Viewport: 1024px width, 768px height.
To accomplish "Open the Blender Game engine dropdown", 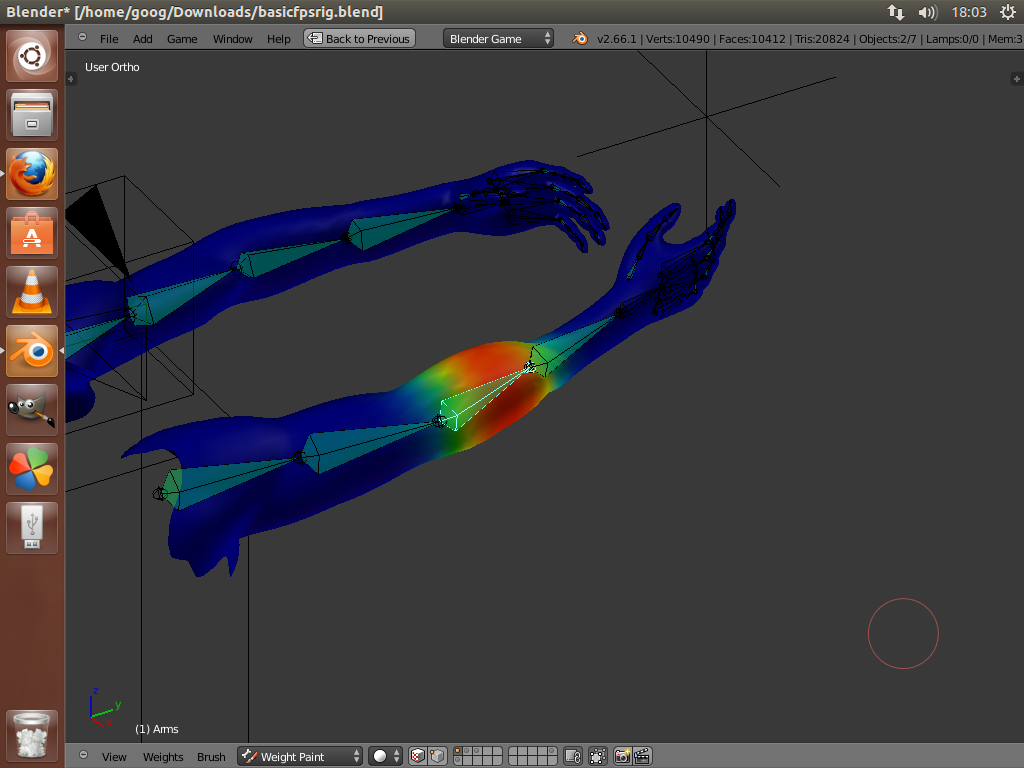I will [498, 39].
